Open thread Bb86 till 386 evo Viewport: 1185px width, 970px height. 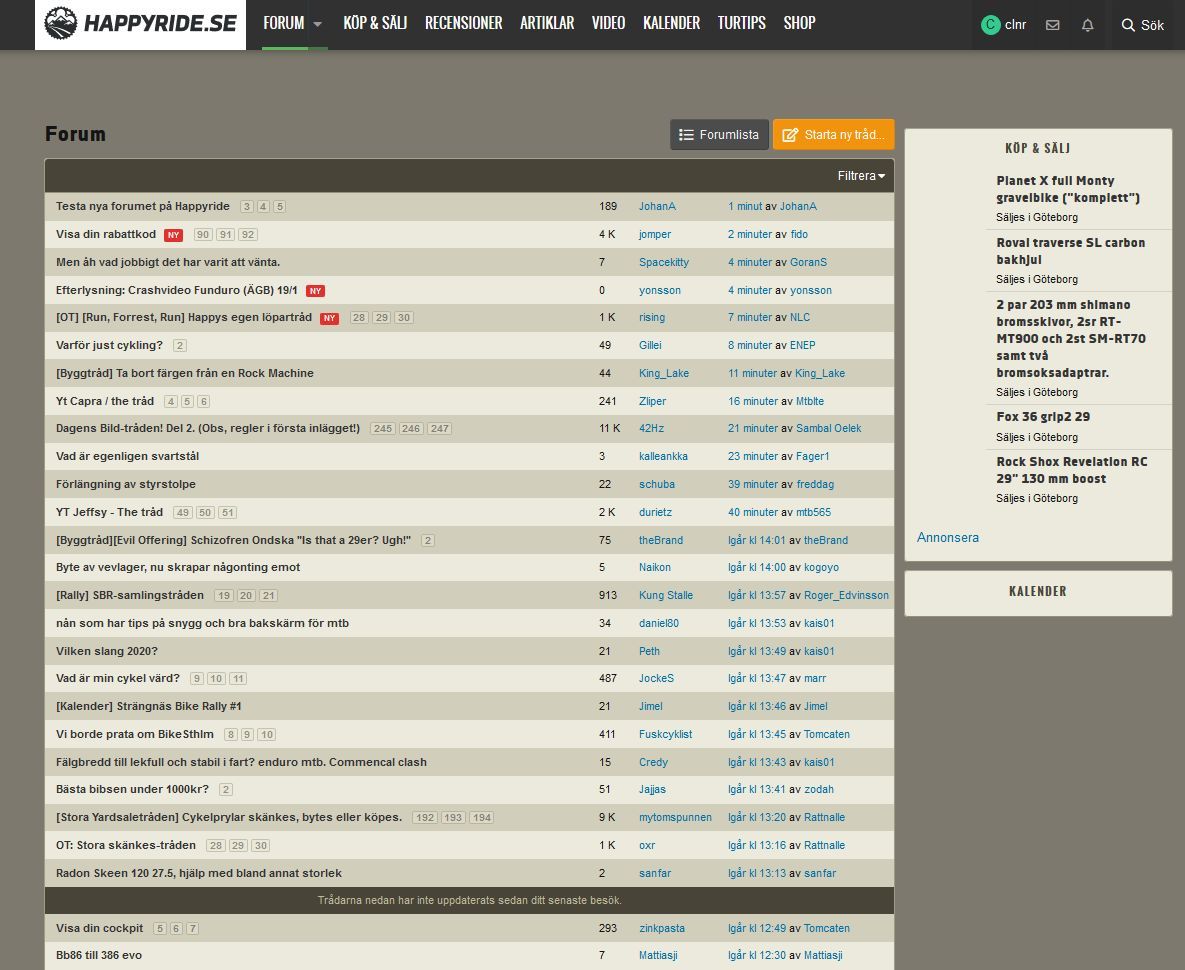tap(99, 956)
